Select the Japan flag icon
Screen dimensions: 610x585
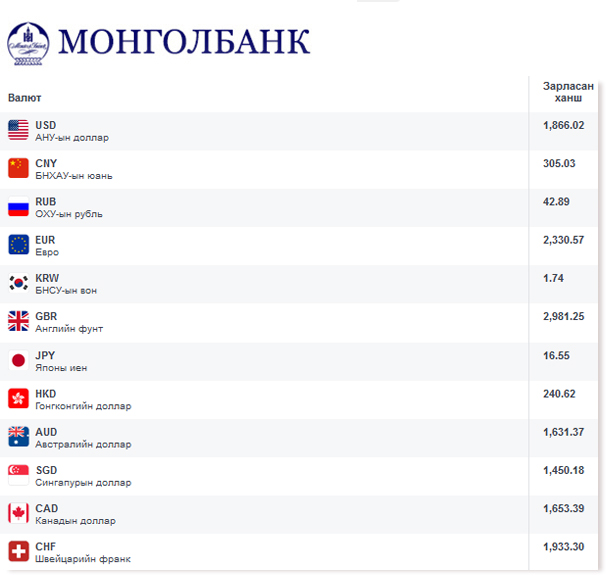(18, 360)
